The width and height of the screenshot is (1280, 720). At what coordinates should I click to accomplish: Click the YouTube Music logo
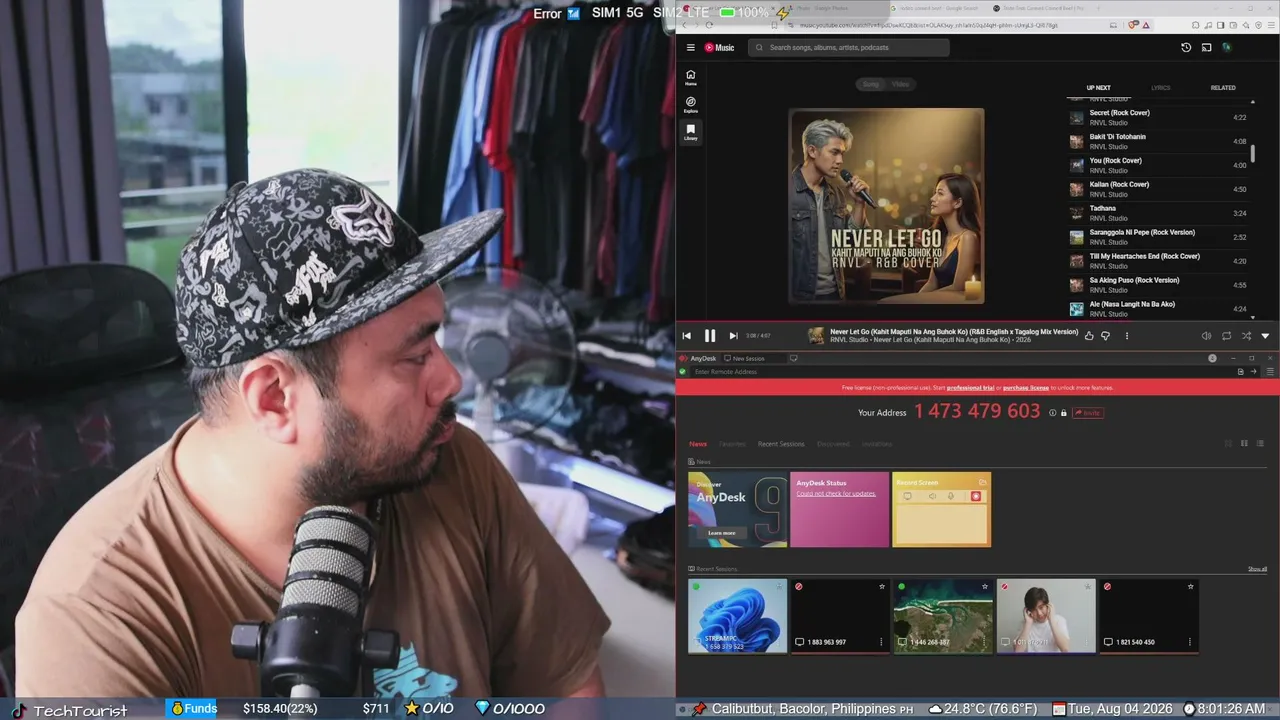click(719, 47)
